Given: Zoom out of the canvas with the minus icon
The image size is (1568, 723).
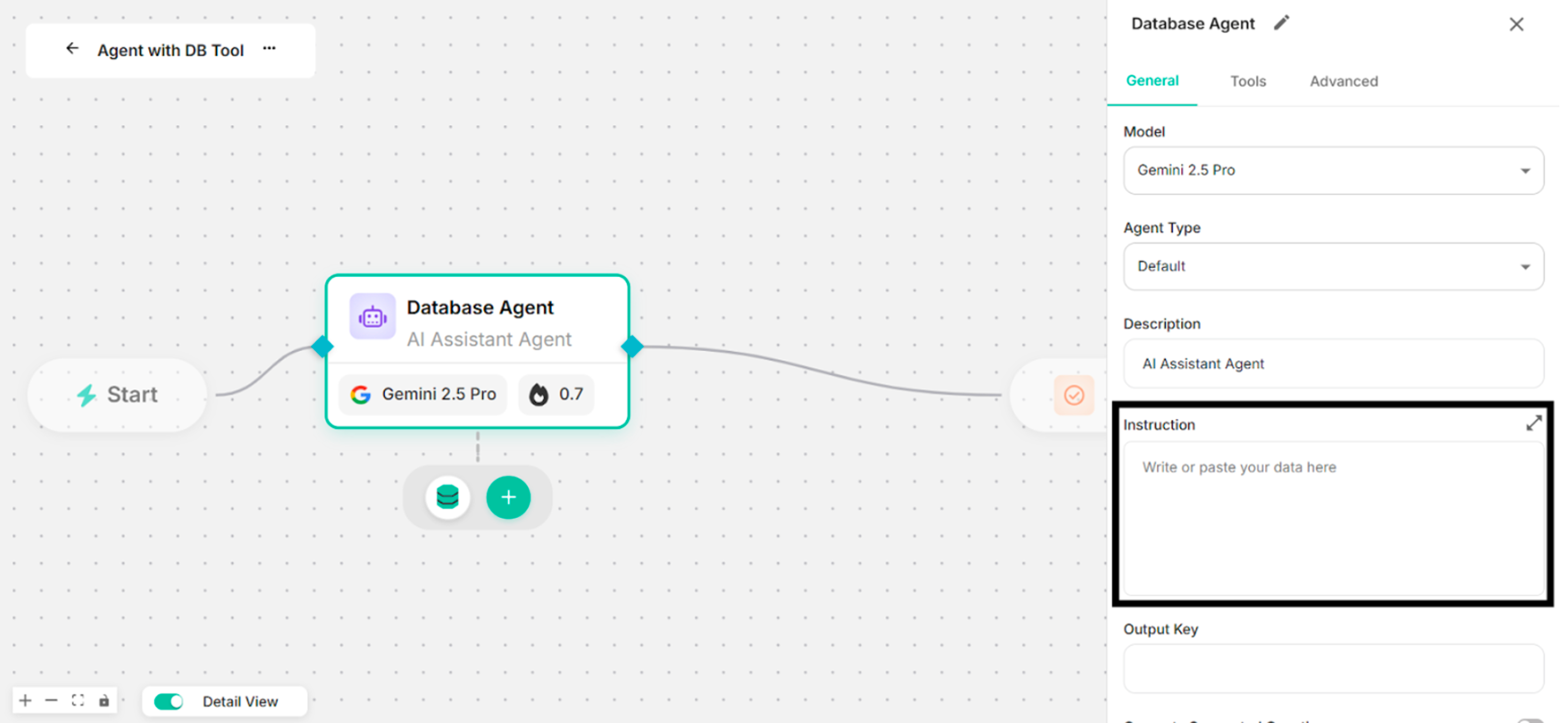Looking at the screenshot, I should [51, 700].
